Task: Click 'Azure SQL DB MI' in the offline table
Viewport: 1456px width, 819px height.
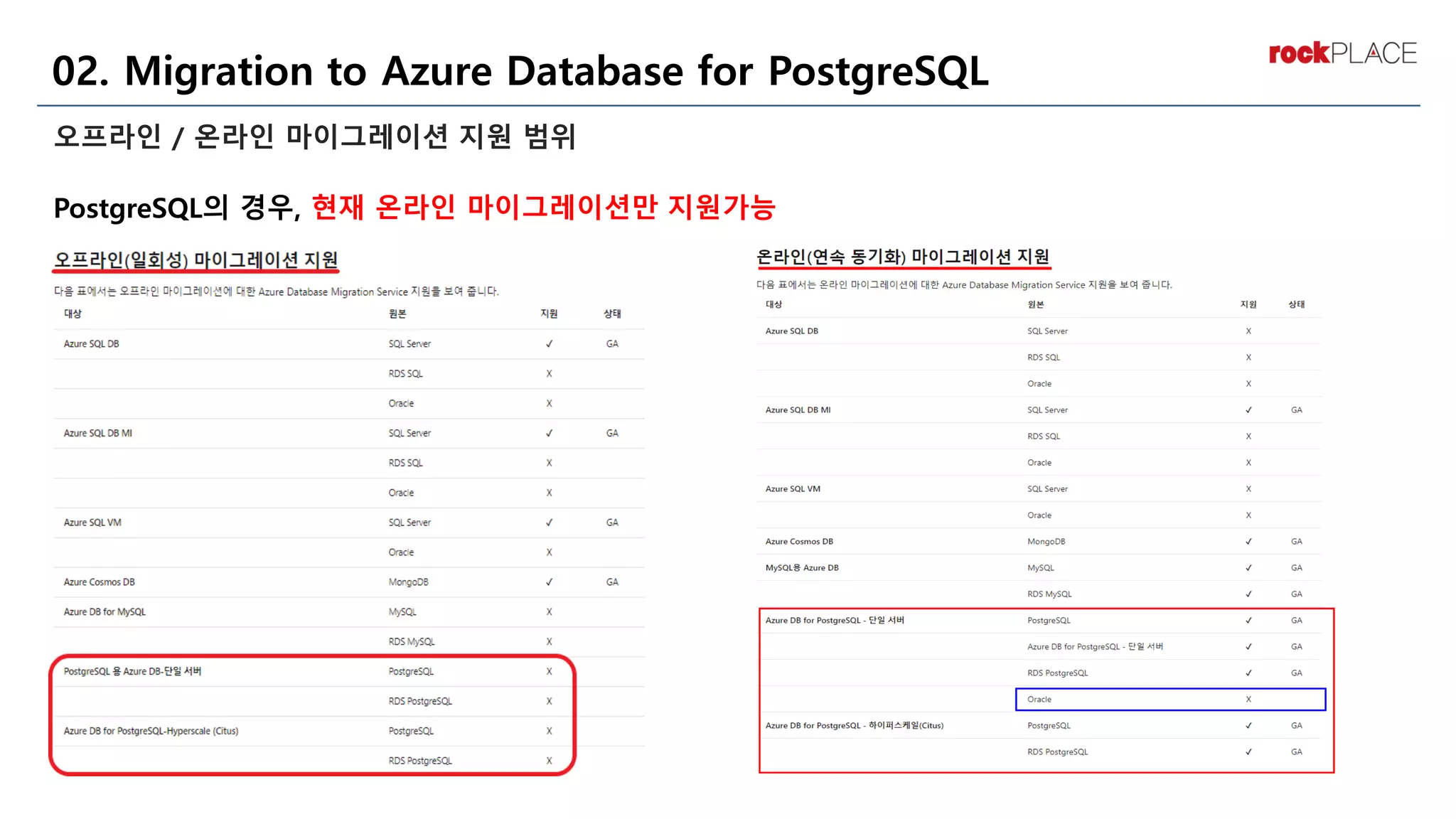Action: (x=98, y=433)
